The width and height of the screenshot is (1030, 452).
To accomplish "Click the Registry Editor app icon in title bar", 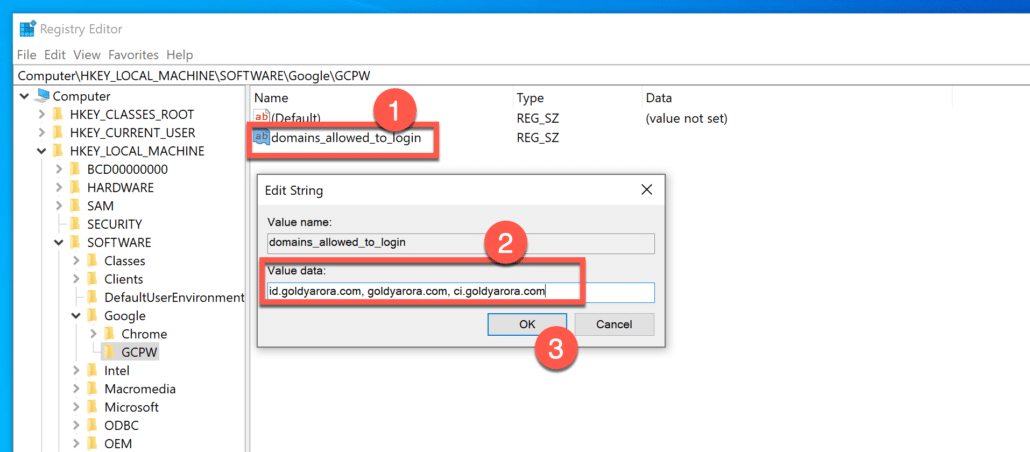I will [x=27, y=29].
